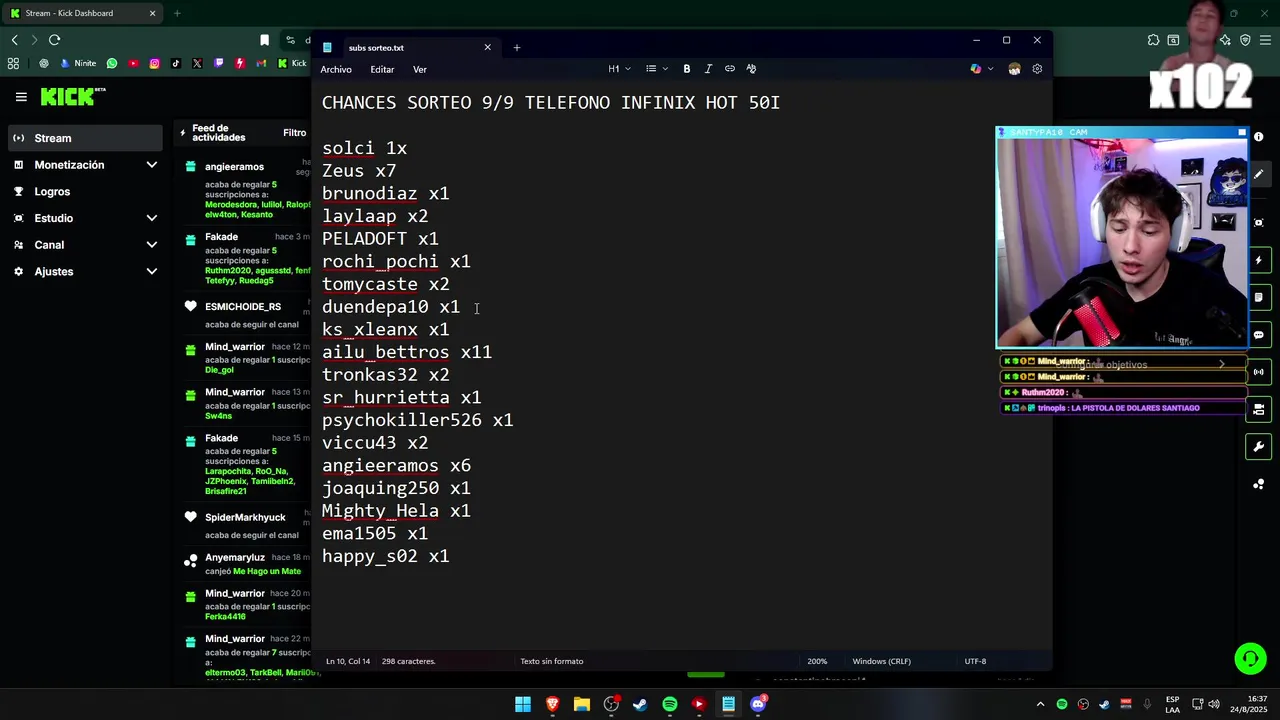Open the lightning bolt icon in Kick right sidebar
The image size is (1280, 720).
1259,260
